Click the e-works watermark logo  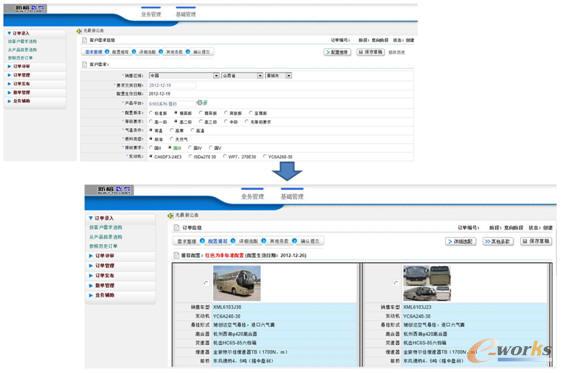[x=509, y=351]
